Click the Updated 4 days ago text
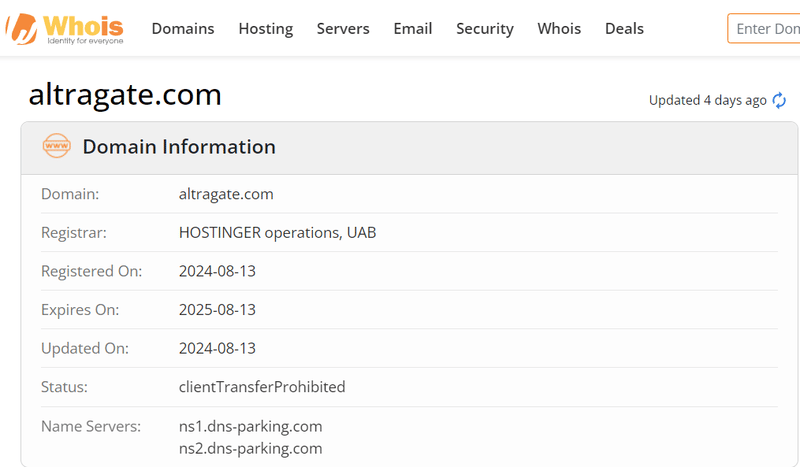Image resolution: width=800 pixels, height=467 pixels. [x=708, y=101]
